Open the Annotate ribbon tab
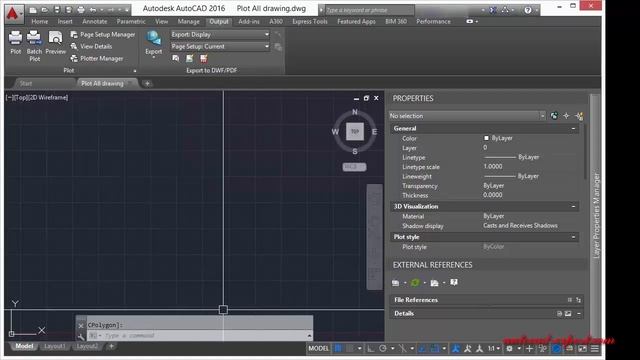Image resolution: width=640 pixels, height=360 pixels. tap(95, 22)
